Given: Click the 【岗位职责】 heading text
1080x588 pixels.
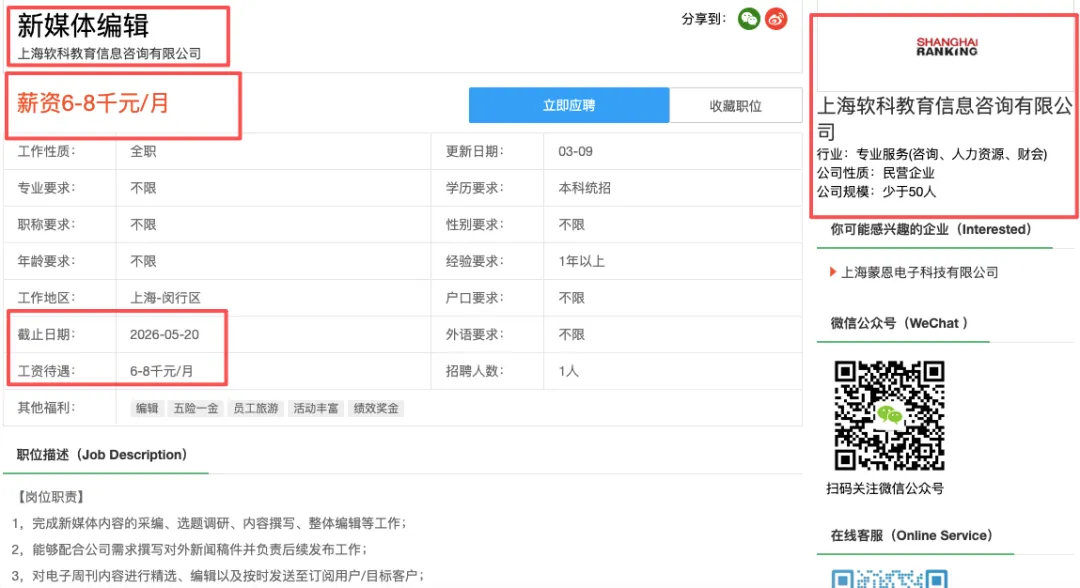Looking at the screenshot, I should click(50, 497).
